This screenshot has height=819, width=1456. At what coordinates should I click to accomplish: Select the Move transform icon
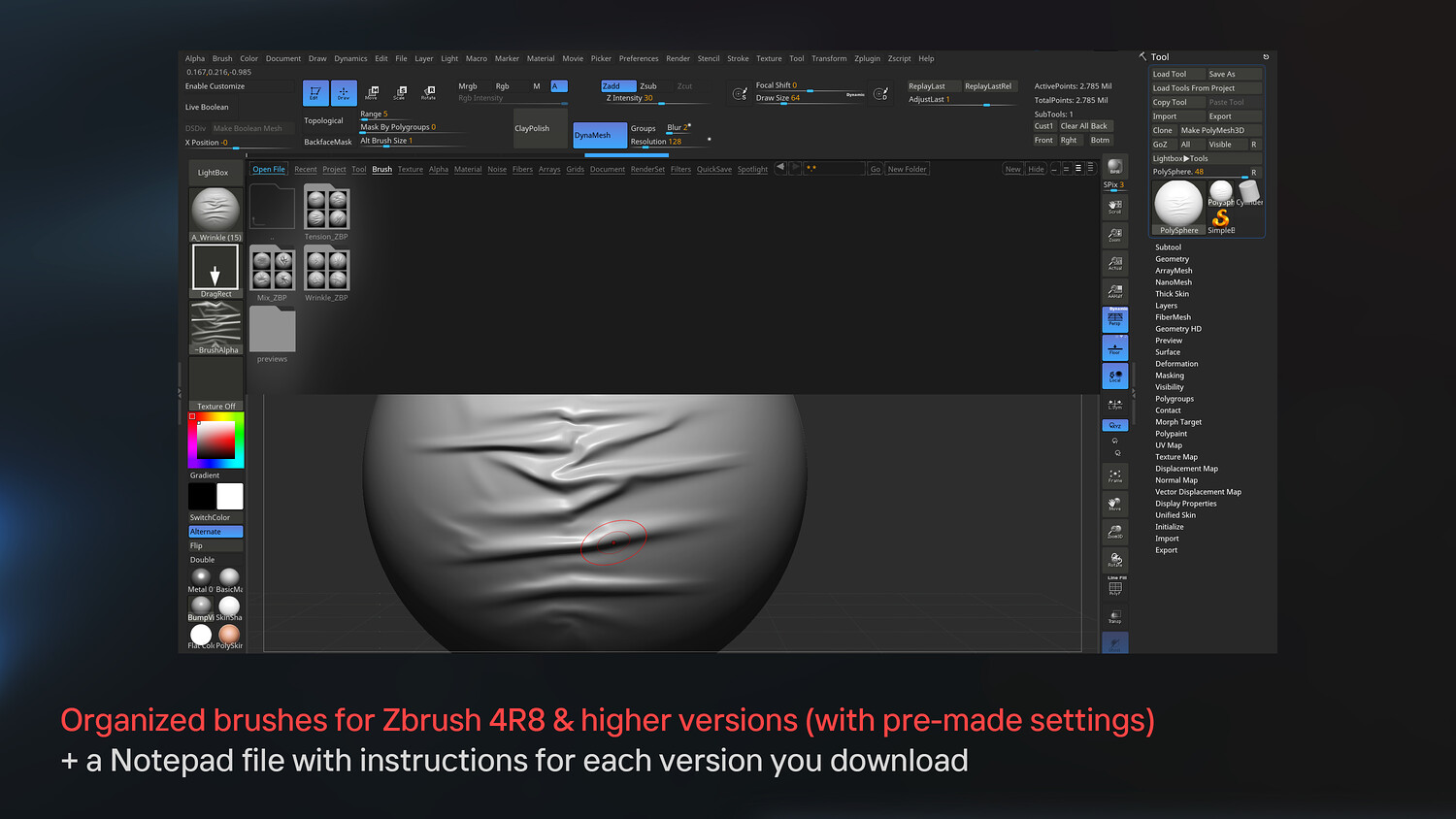point(372,92)
